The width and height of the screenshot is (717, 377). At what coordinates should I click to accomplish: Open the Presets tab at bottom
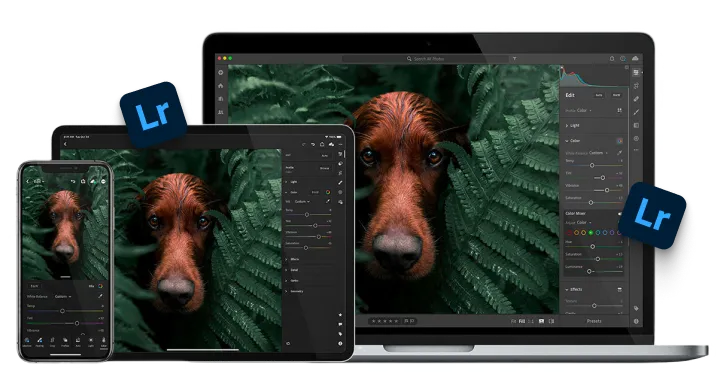594,321
